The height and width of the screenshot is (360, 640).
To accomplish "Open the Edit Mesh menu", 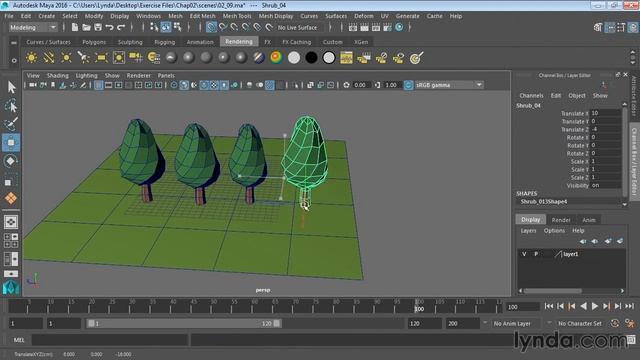I will click(202, 16).
